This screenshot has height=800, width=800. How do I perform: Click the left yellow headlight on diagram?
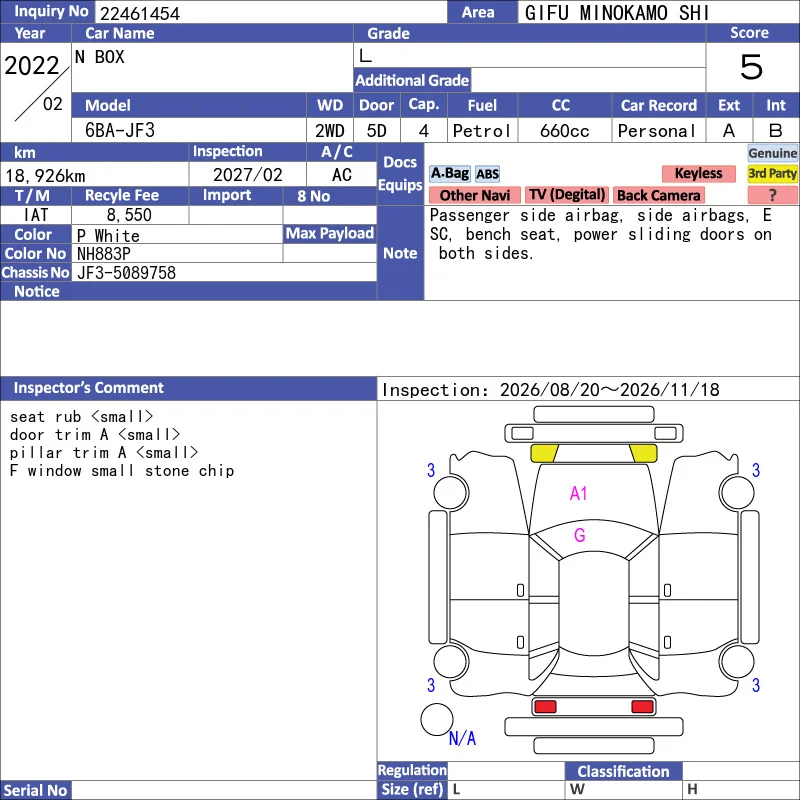tap(544, 453)
